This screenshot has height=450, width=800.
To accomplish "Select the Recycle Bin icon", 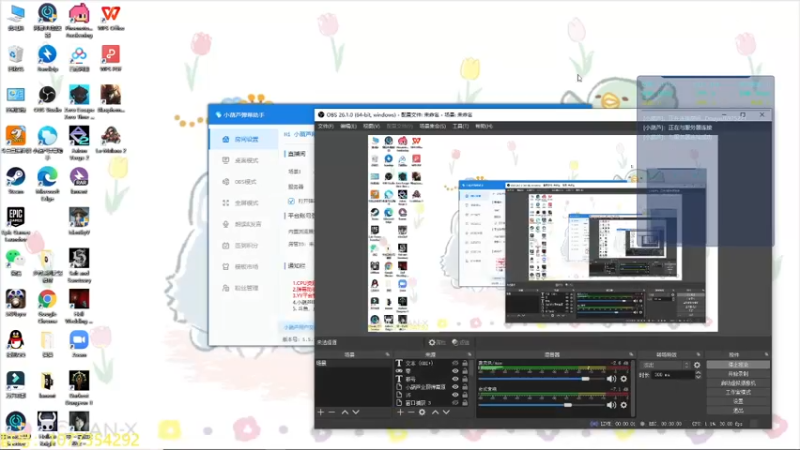I will coord(16,58).
